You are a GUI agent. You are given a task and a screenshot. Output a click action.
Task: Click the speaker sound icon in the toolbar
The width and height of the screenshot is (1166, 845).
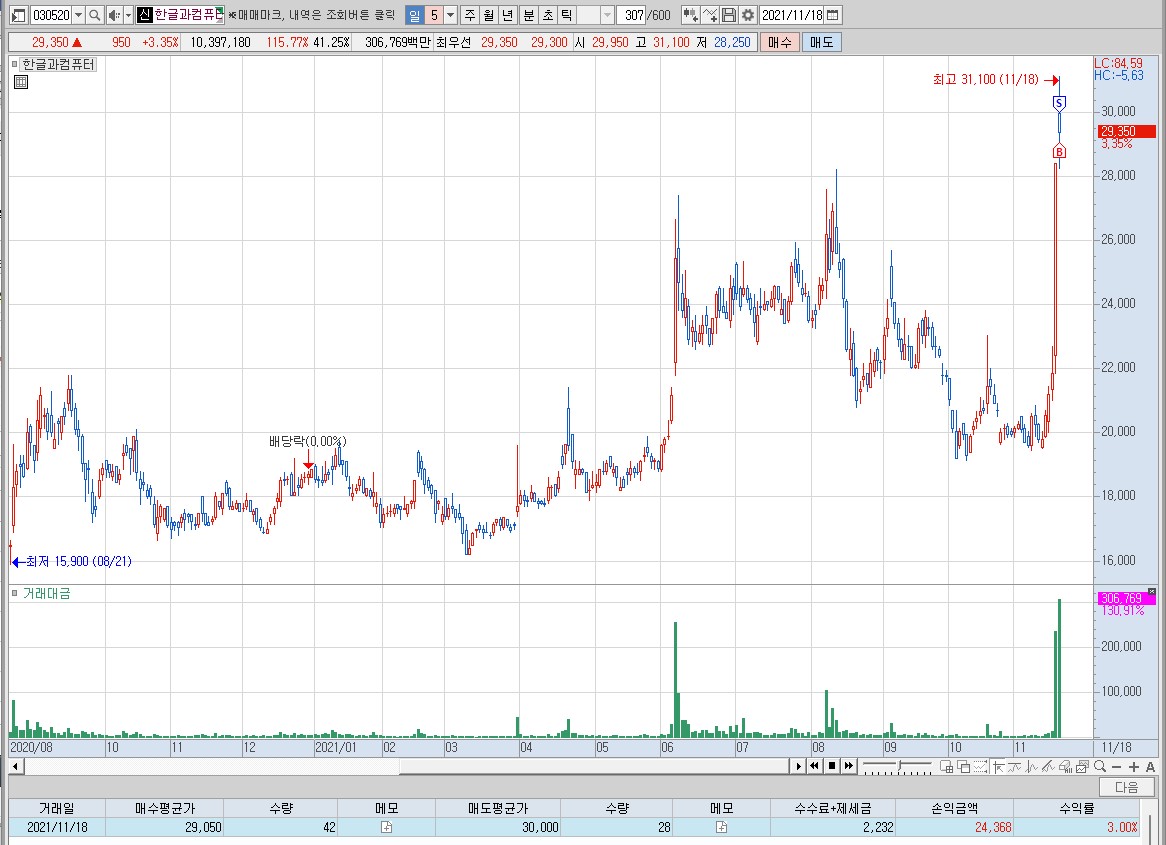113,15
